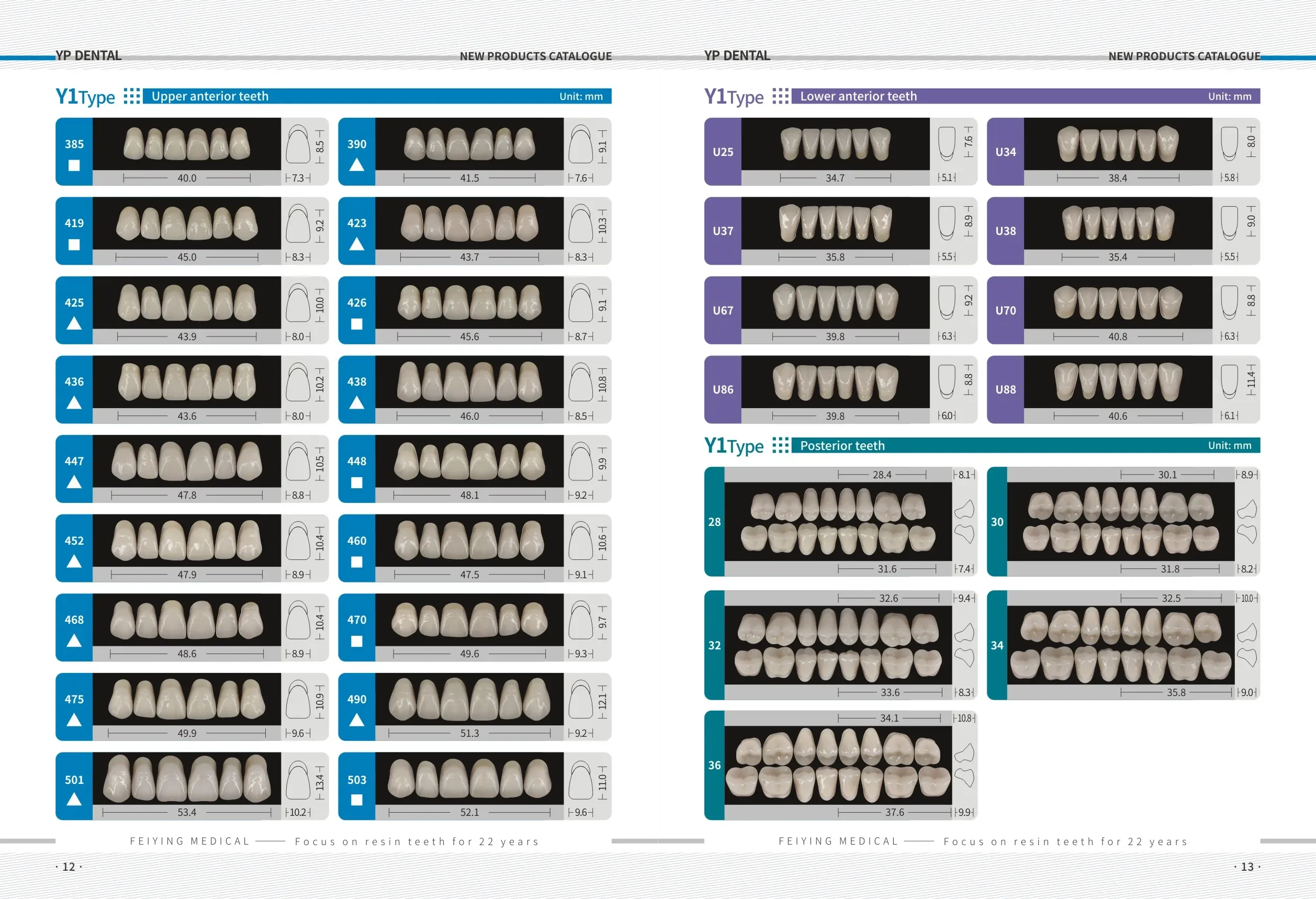Viewport: 1316px width, 899px height.
Task: Click the dotted grid icon before Upper anterior teeth
Action: click(131, 96)
